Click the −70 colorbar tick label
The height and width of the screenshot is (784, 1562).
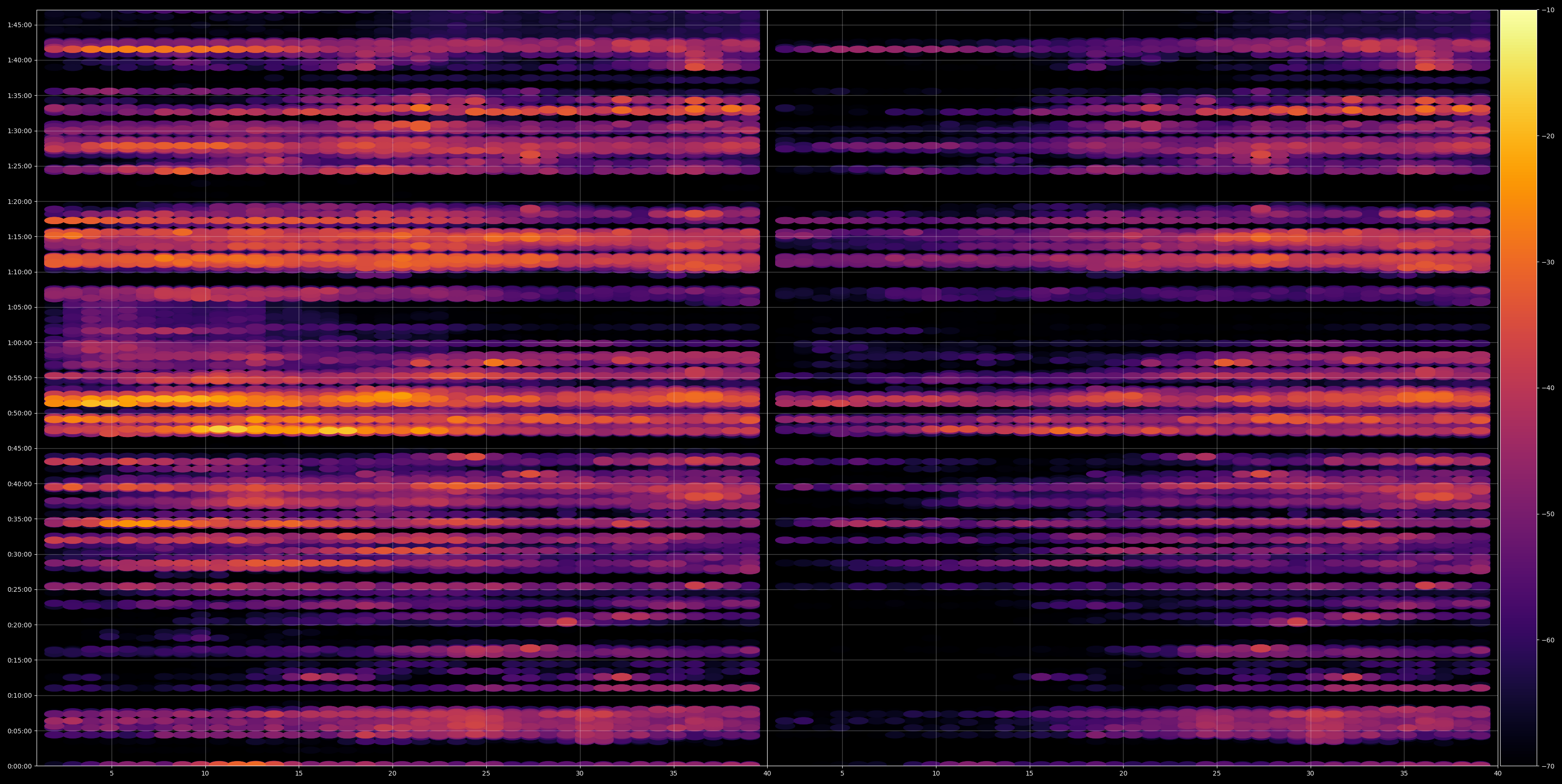(x=1548, y=766)
